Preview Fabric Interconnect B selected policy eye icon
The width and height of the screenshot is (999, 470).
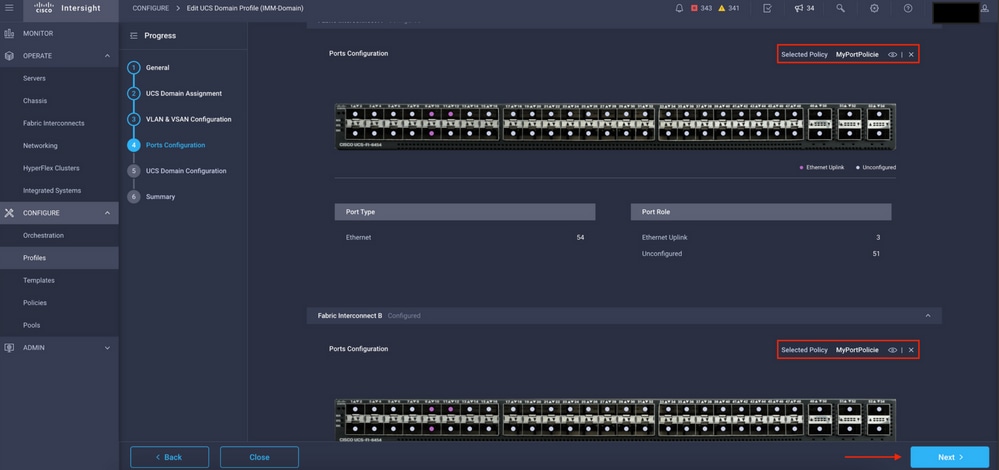[x=892, y=350]
